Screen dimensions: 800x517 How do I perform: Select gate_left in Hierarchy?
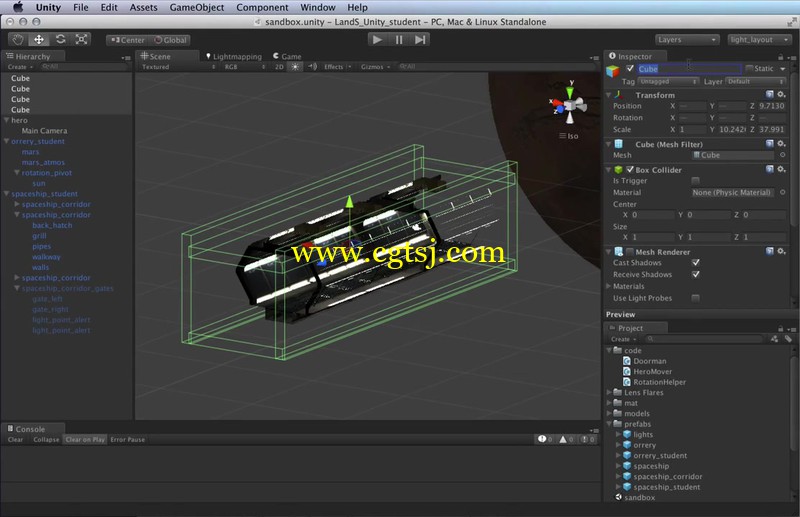[47, 299]
